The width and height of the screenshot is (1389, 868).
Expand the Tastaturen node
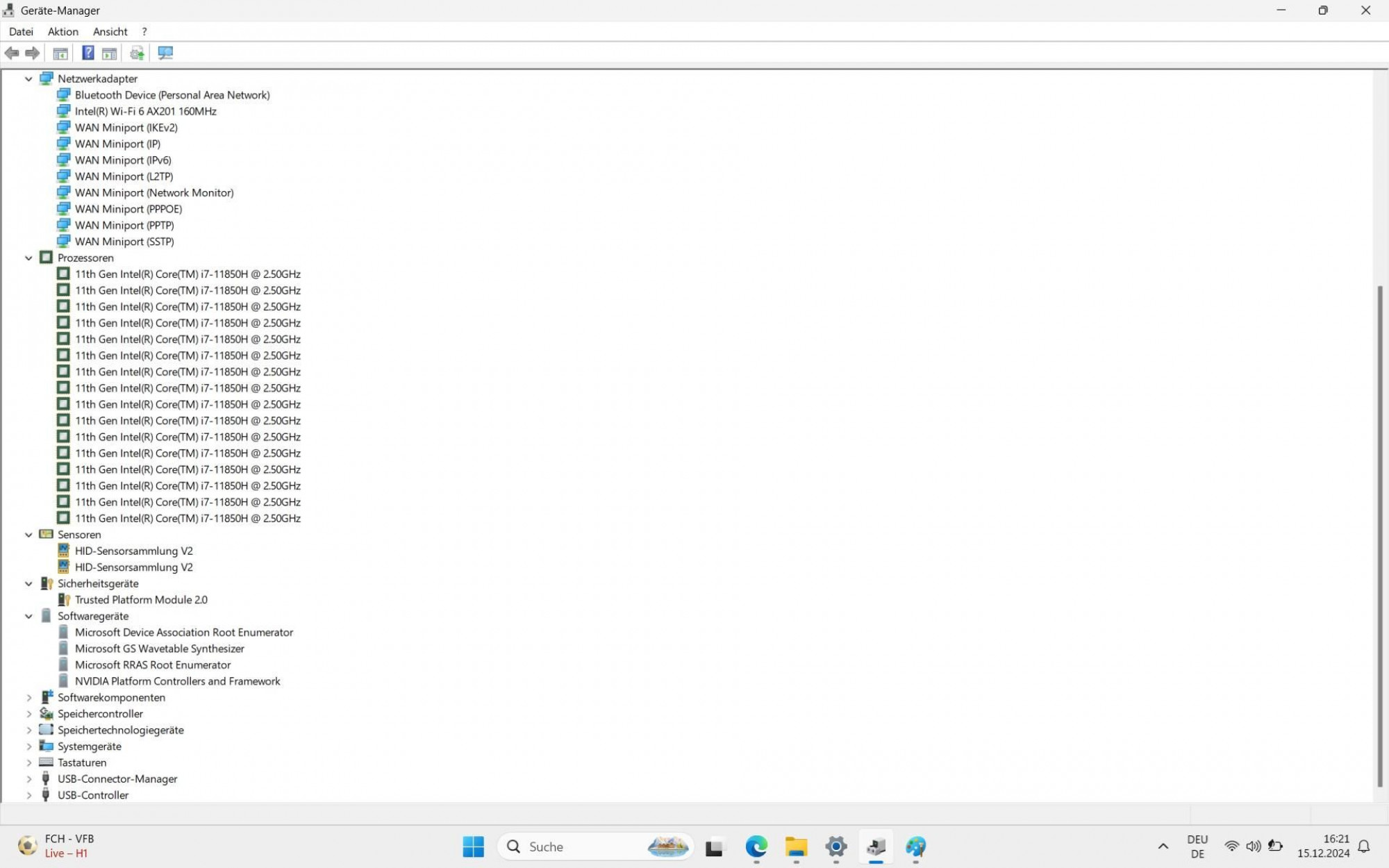pos(28,763)
